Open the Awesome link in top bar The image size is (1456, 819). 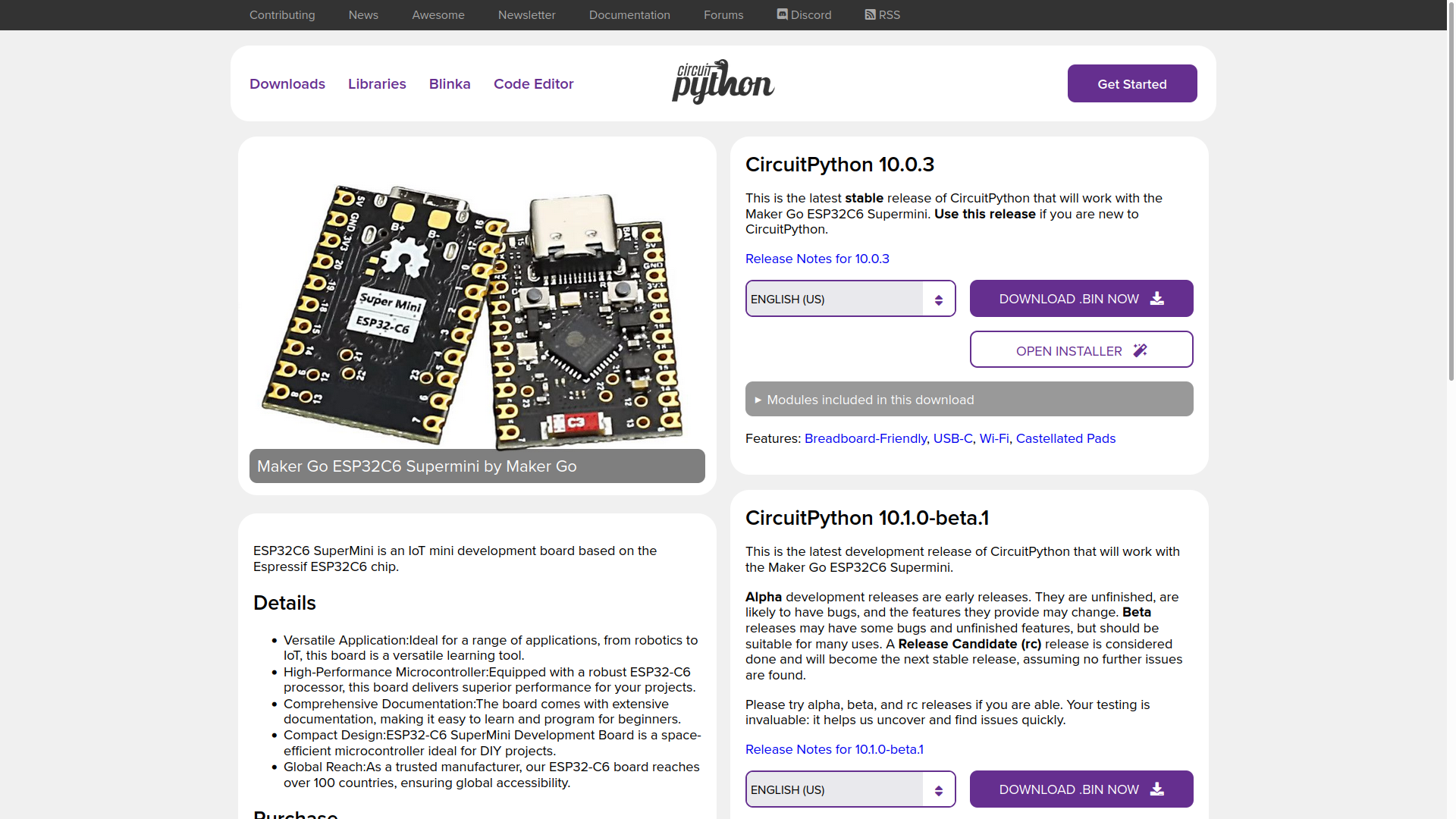(438, 15)
